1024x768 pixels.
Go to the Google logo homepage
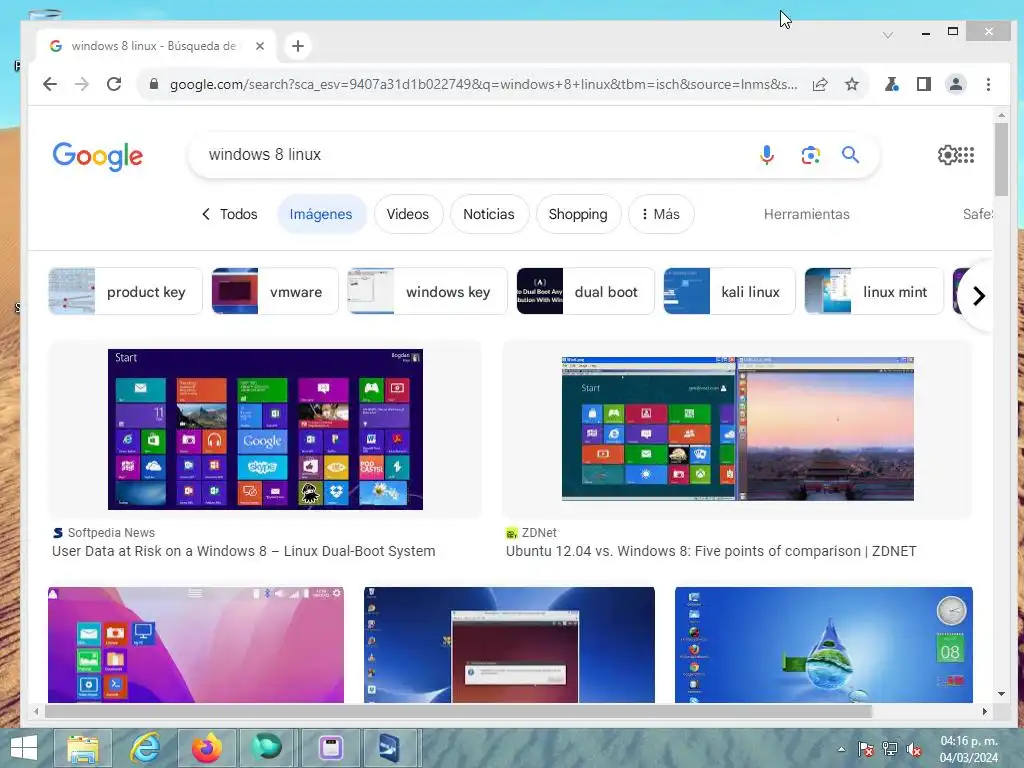pos(97,156)
